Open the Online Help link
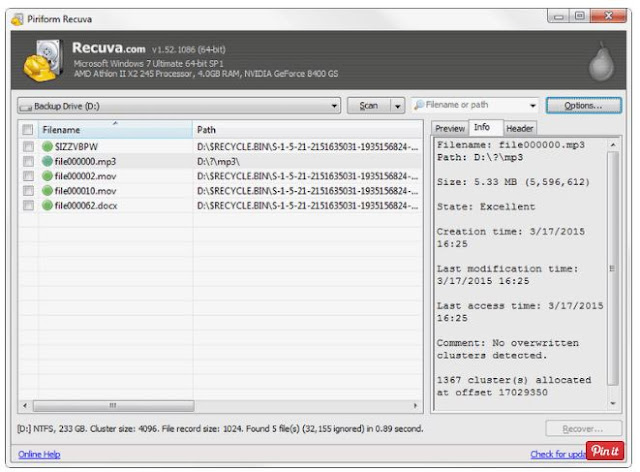The image size is (640, 472). coord(39,454)
